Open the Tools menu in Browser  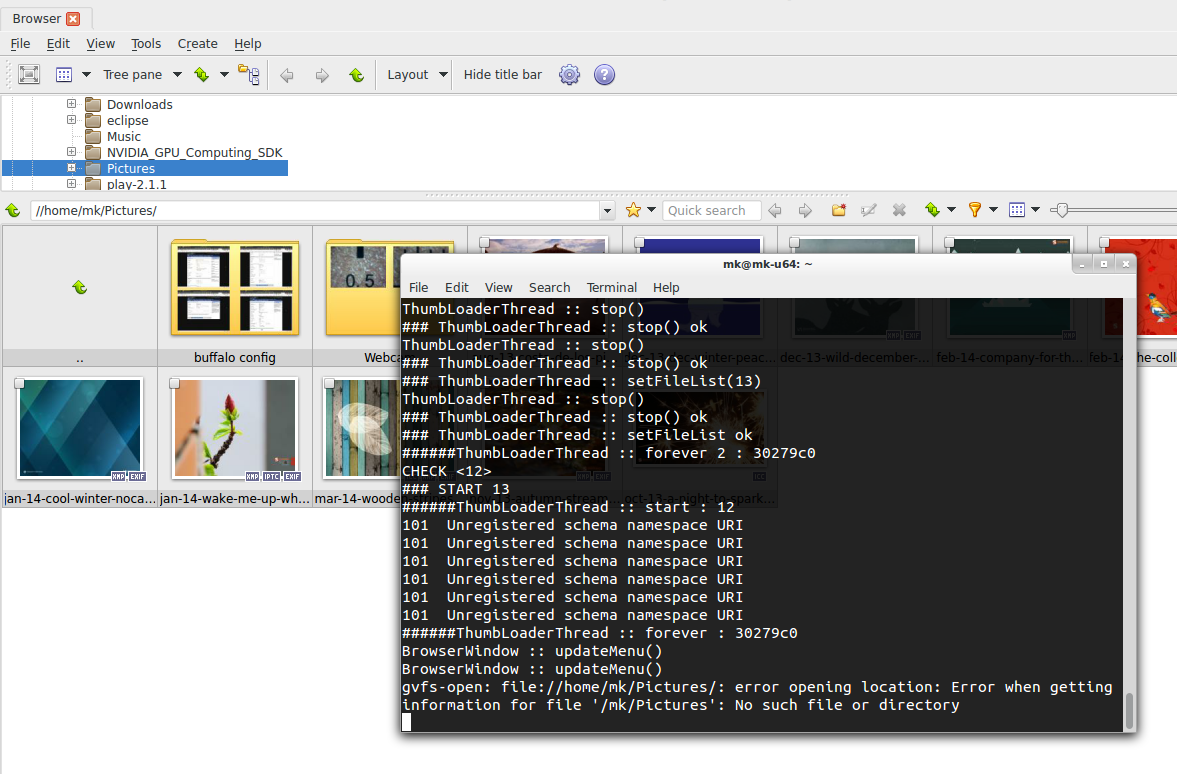point(146,44)
